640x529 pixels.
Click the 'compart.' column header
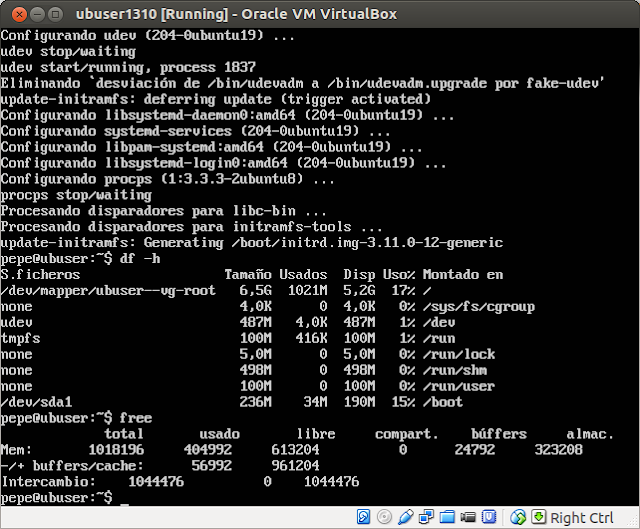point(407,434)
